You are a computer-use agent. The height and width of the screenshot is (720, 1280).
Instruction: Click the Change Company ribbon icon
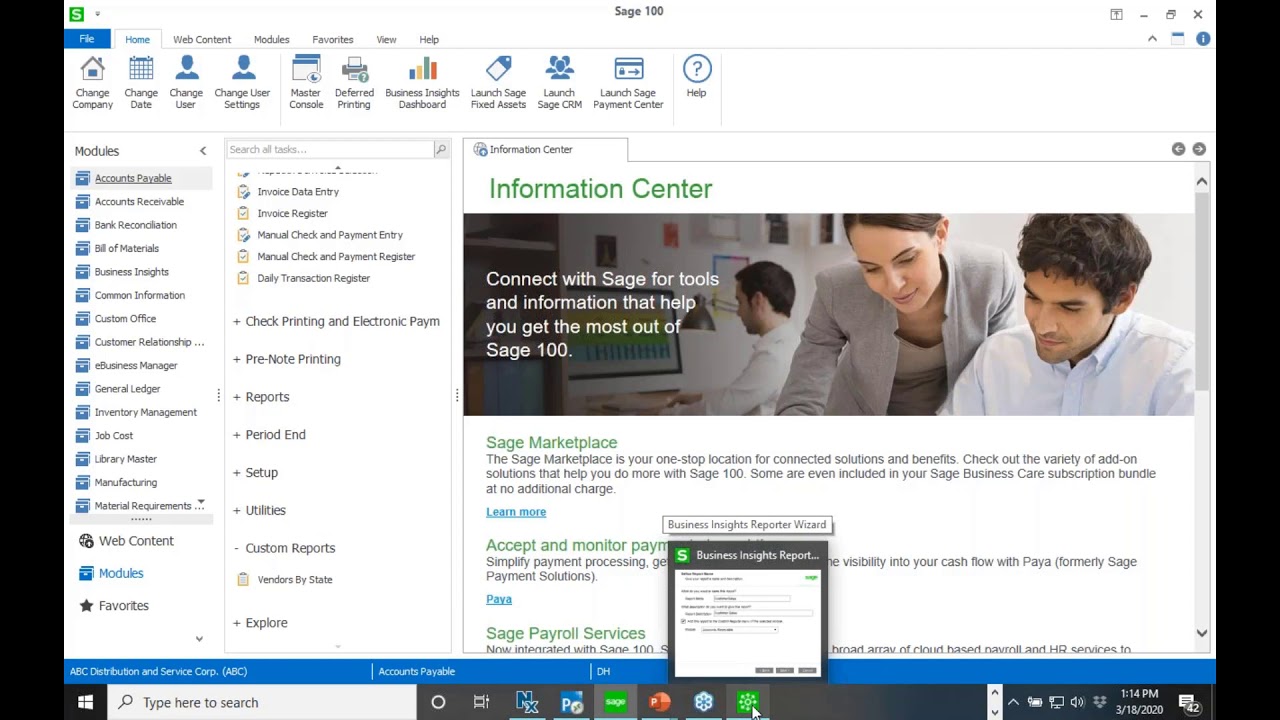92,82
